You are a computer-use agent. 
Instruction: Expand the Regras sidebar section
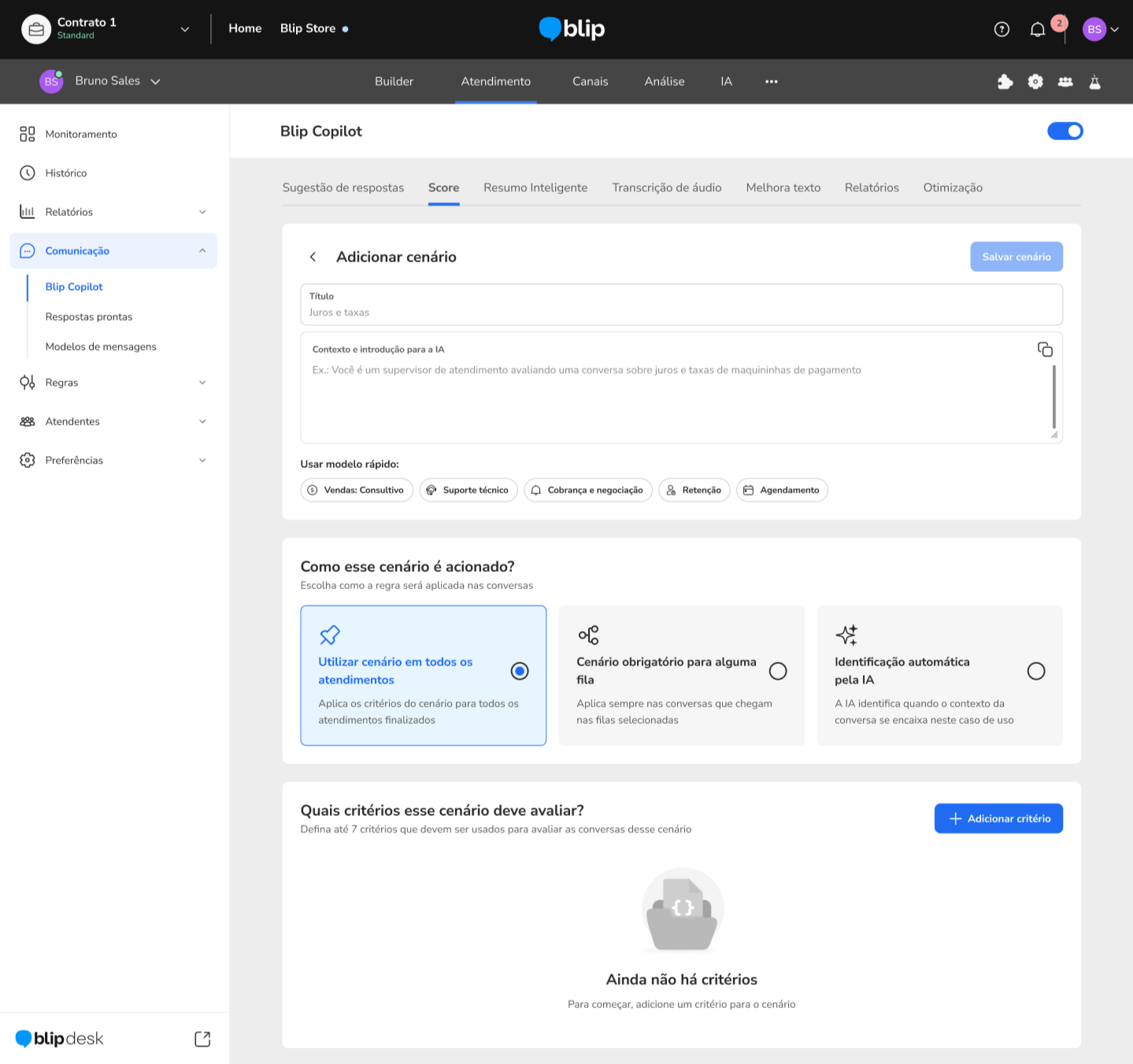pyautogui.click(x=202, y=383)
